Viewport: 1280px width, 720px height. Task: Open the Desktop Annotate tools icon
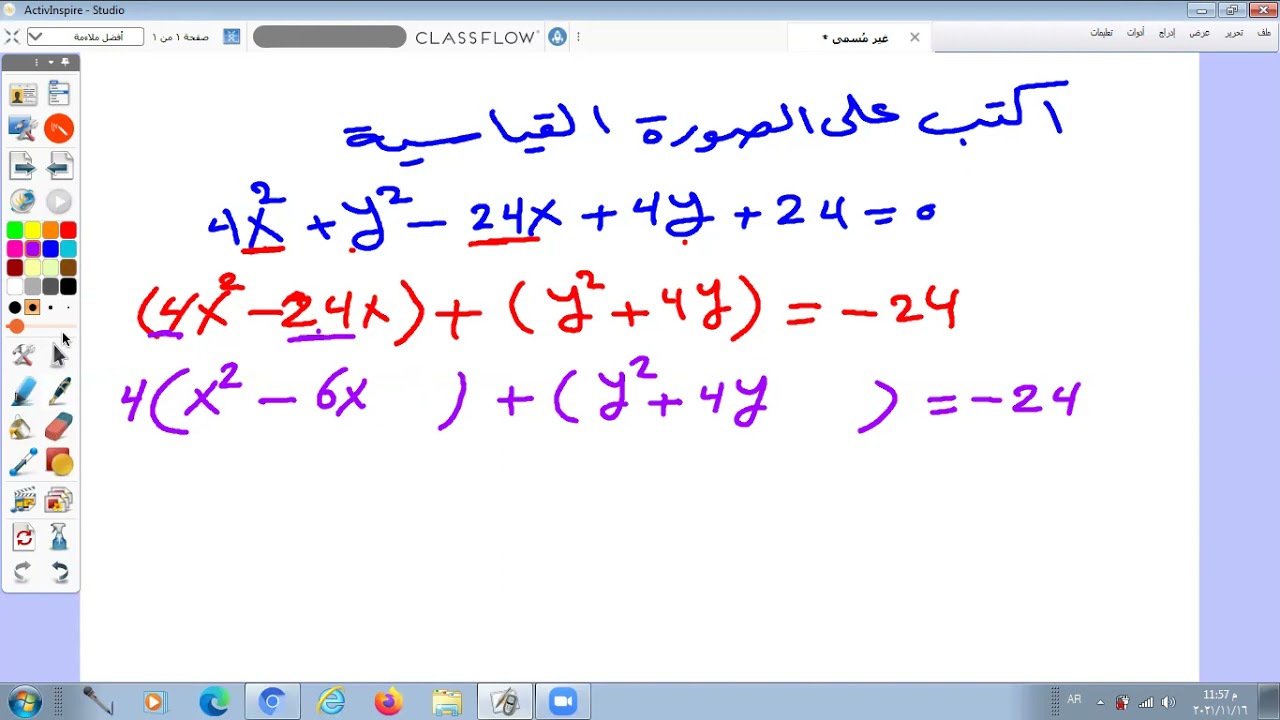tap(22, 128)
